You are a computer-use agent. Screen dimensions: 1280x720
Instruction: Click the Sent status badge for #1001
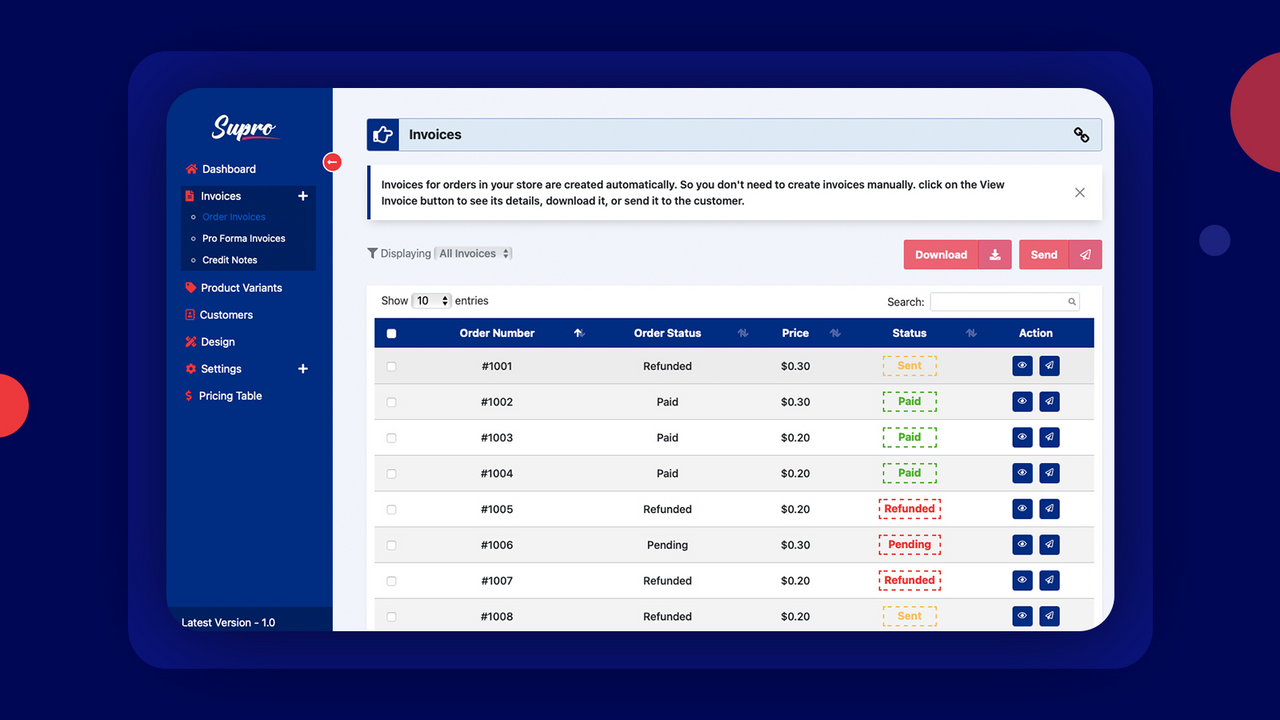[910, 366]
